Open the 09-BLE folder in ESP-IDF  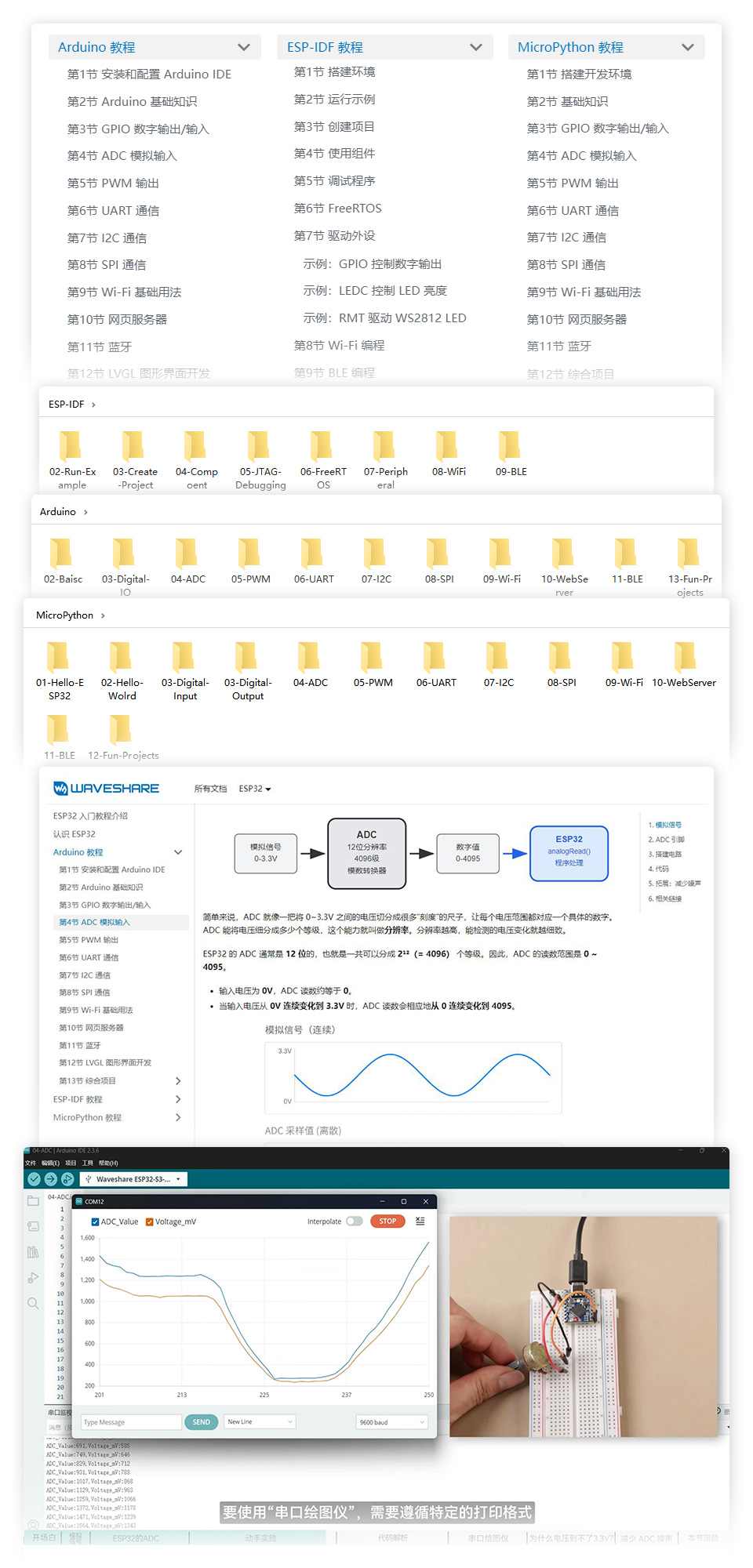(511, 453)
